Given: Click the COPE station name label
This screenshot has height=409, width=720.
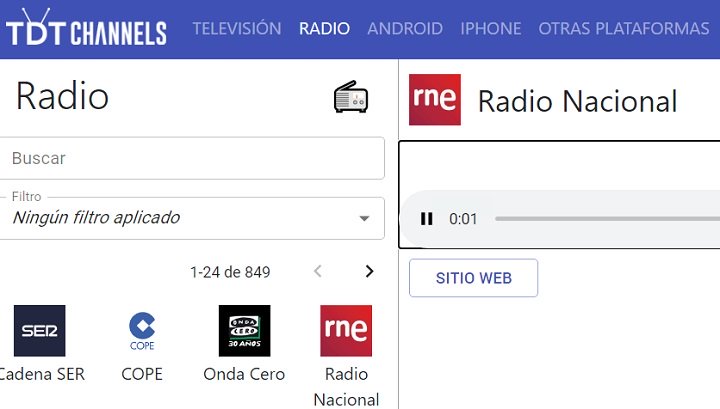Looking at the screenshot, I should [142, 374].
